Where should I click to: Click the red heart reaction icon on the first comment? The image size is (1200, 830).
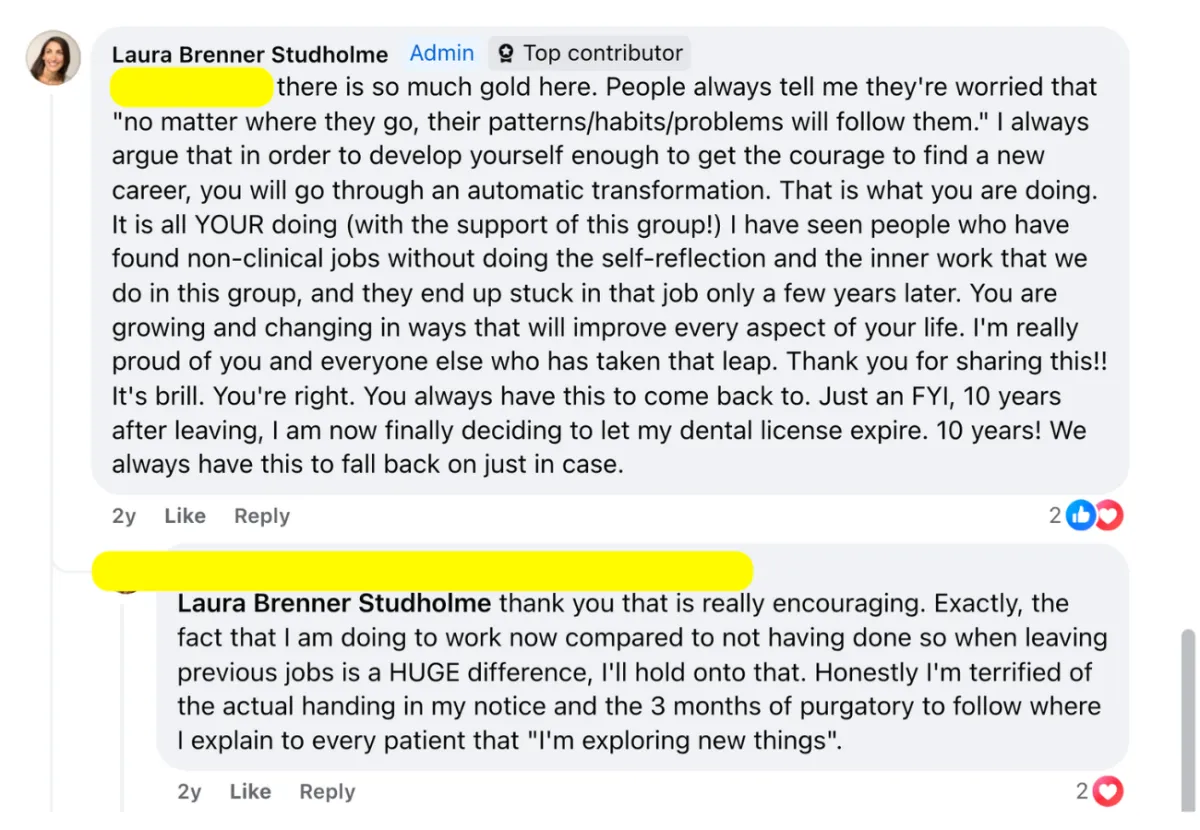point(1108,515)
